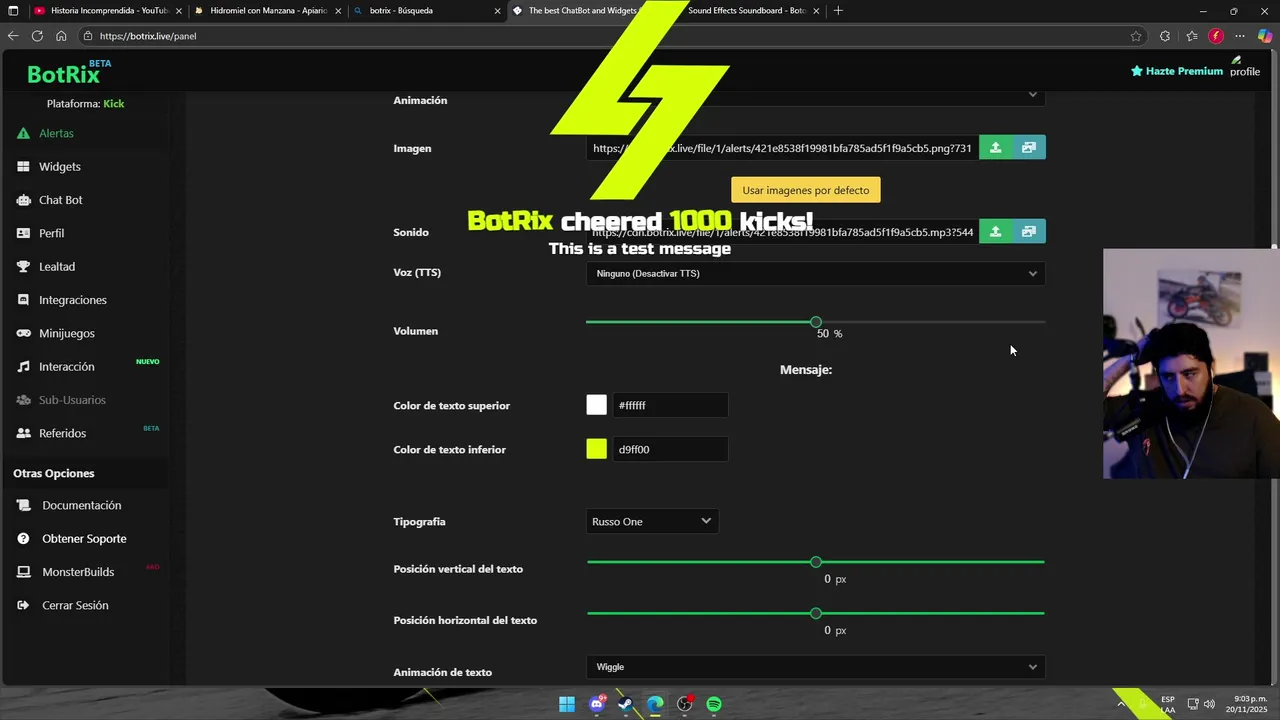Open Steam from the taskbar

[625, 704]
